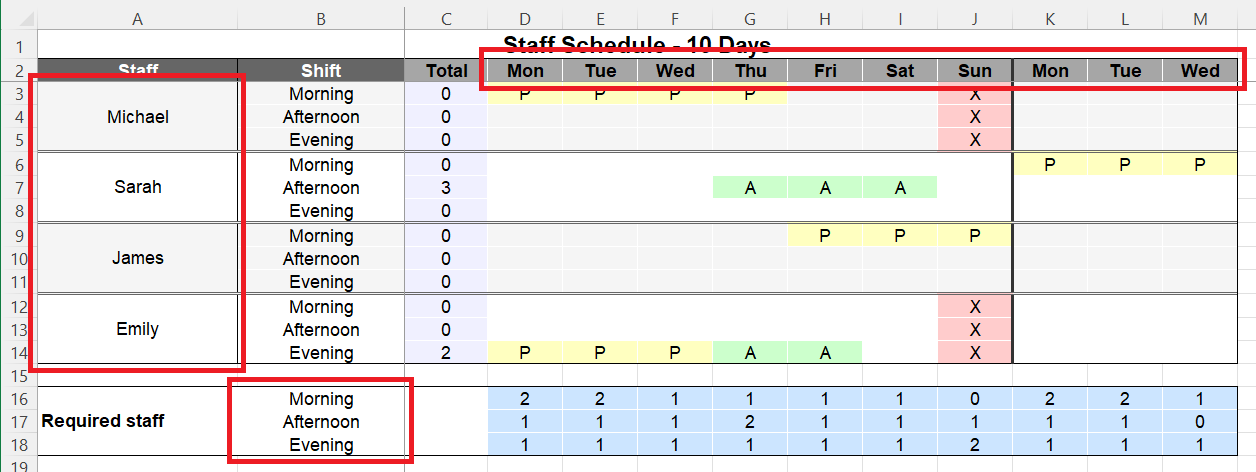1256x472 pixels.
Task: Select the Michael staff name cell
Action: pyautogui.click(x=137, y=117)
